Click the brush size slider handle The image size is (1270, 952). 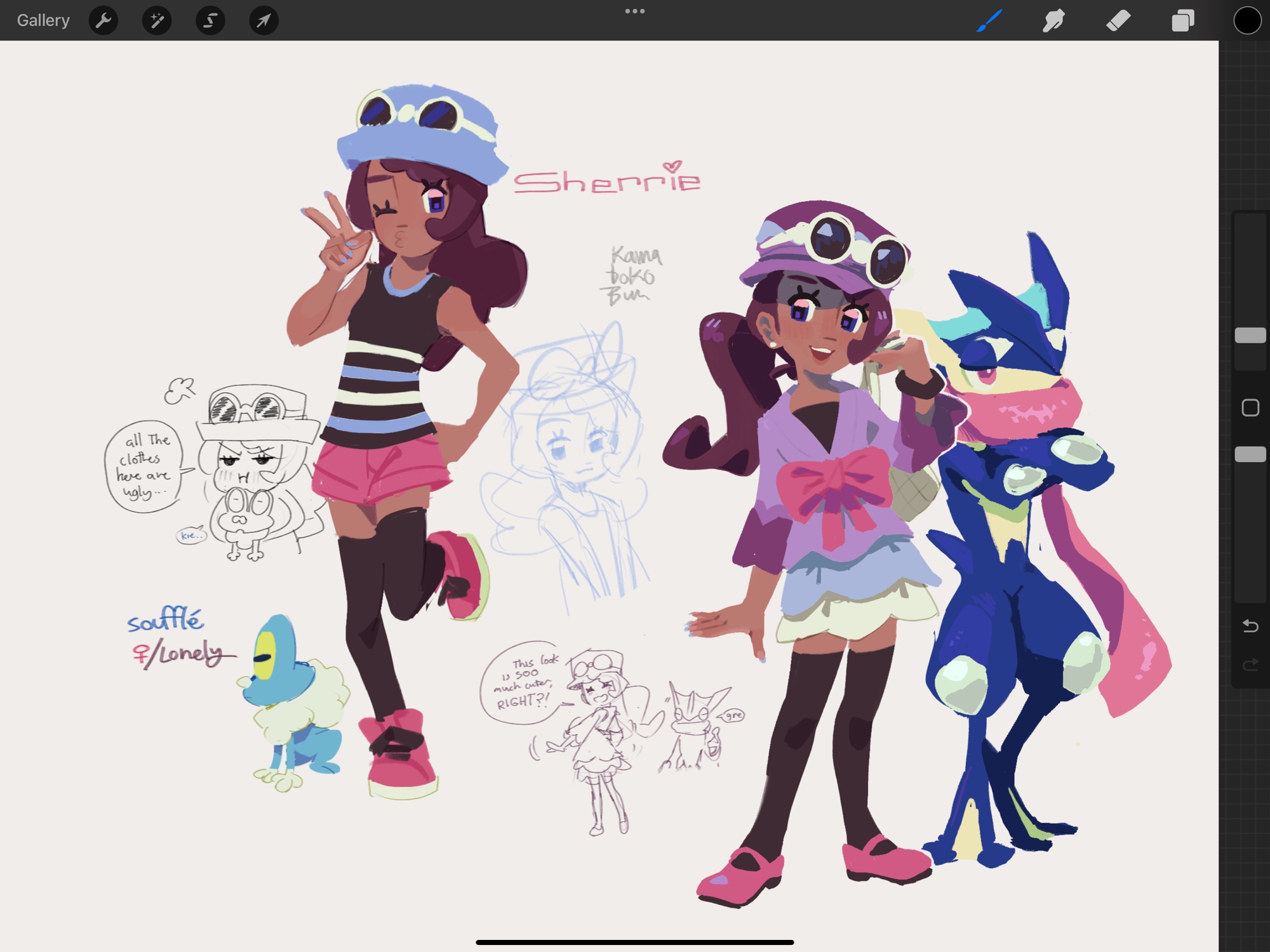pos(1250,335)
